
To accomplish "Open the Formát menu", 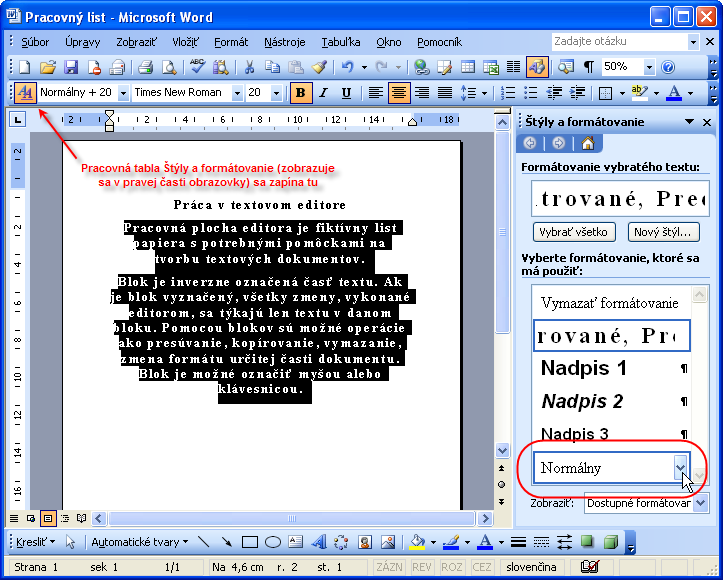I will [231, 42].
